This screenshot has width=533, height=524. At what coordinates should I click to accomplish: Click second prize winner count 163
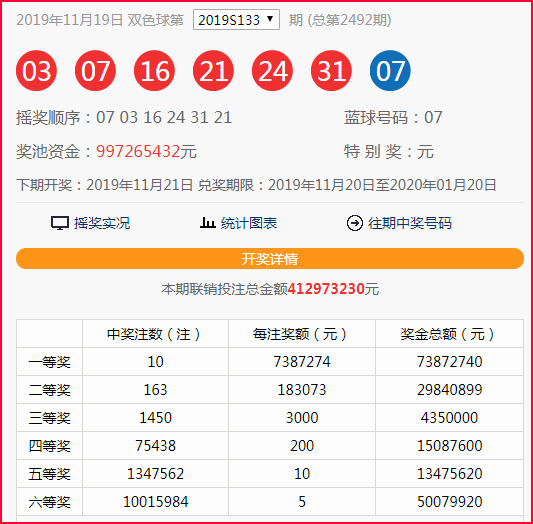(155, 390)
